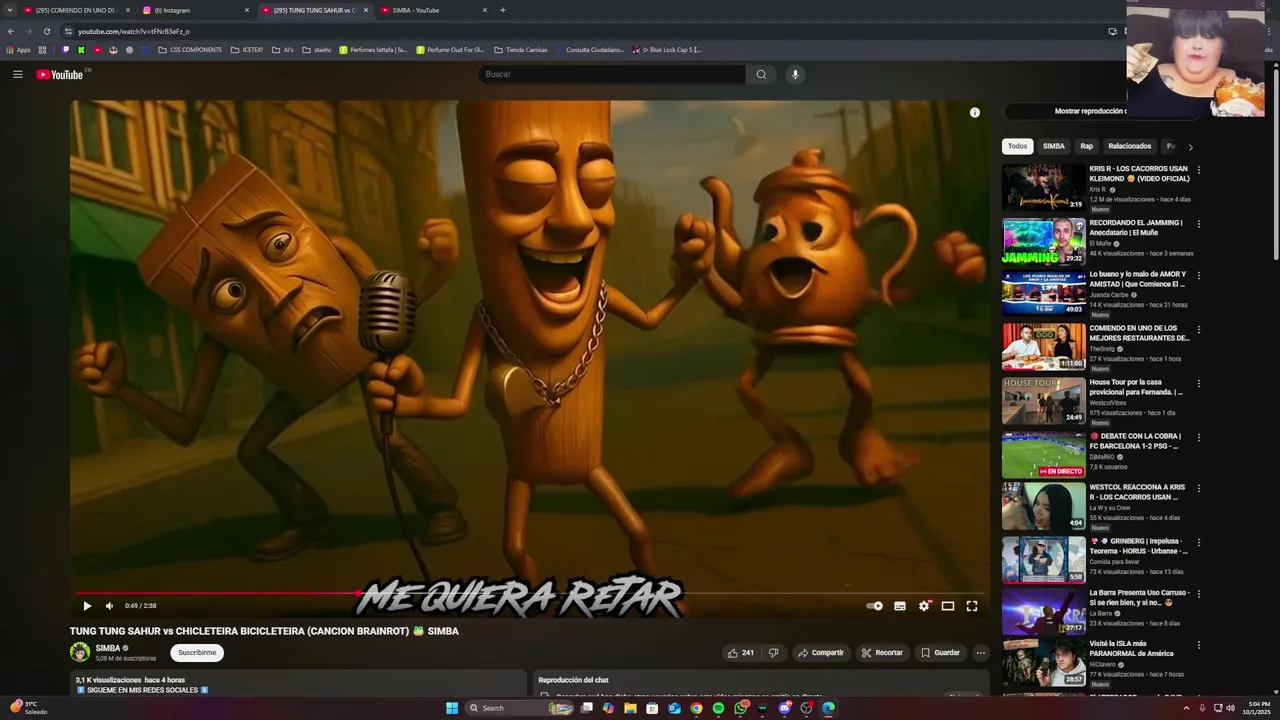Open the CSS COMPONENTS bookmark folder

190,50
